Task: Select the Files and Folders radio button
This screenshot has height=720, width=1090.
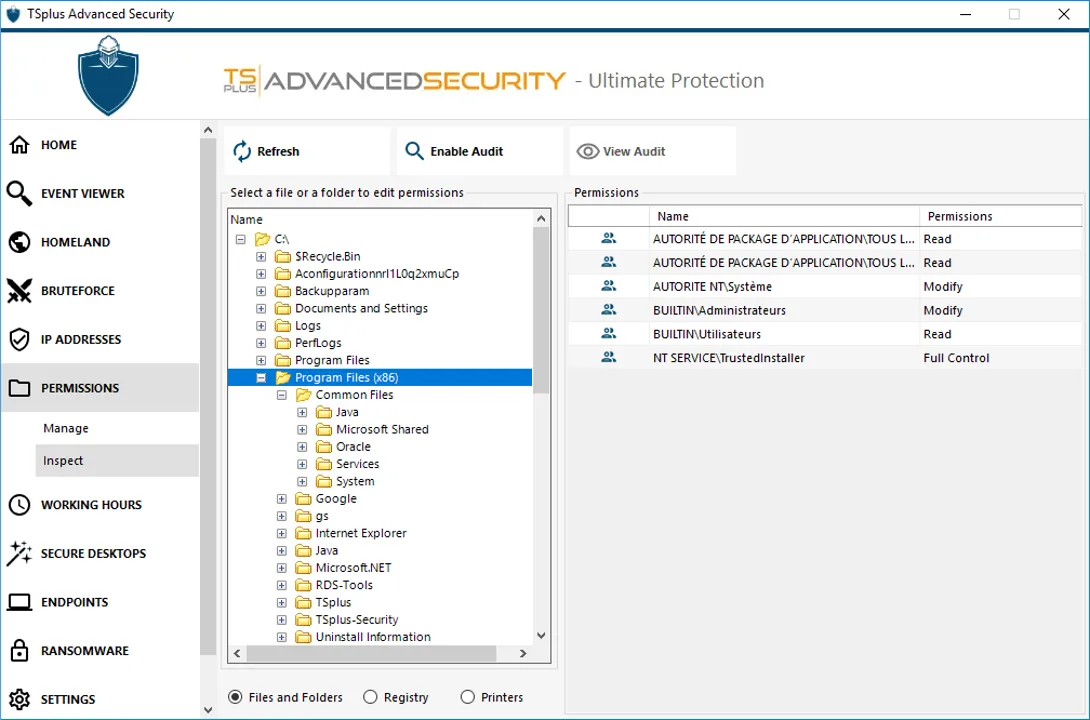Action: pyautogui.click(x=235, y=697)
